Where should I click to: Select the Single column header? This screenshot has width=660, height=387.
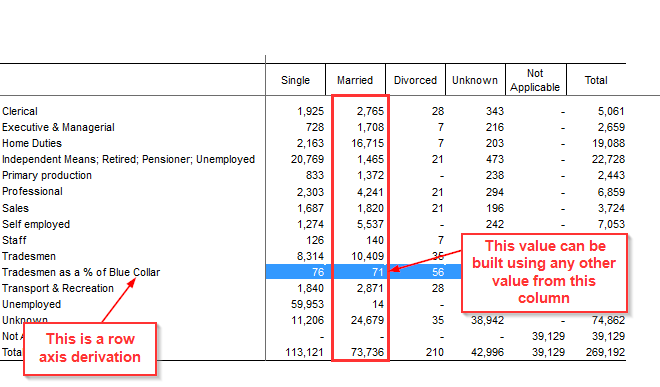pos(295,80)
